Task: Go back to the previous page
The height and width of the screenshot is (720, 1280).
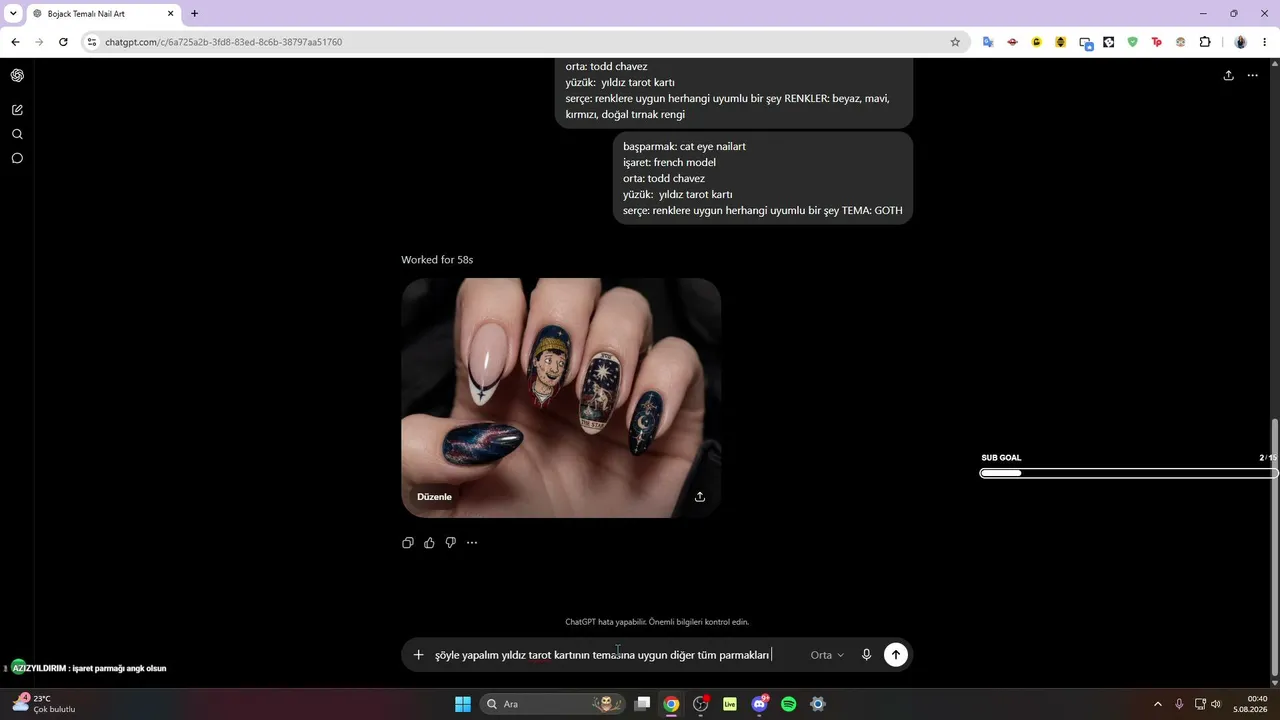Action: click(15, 42)
